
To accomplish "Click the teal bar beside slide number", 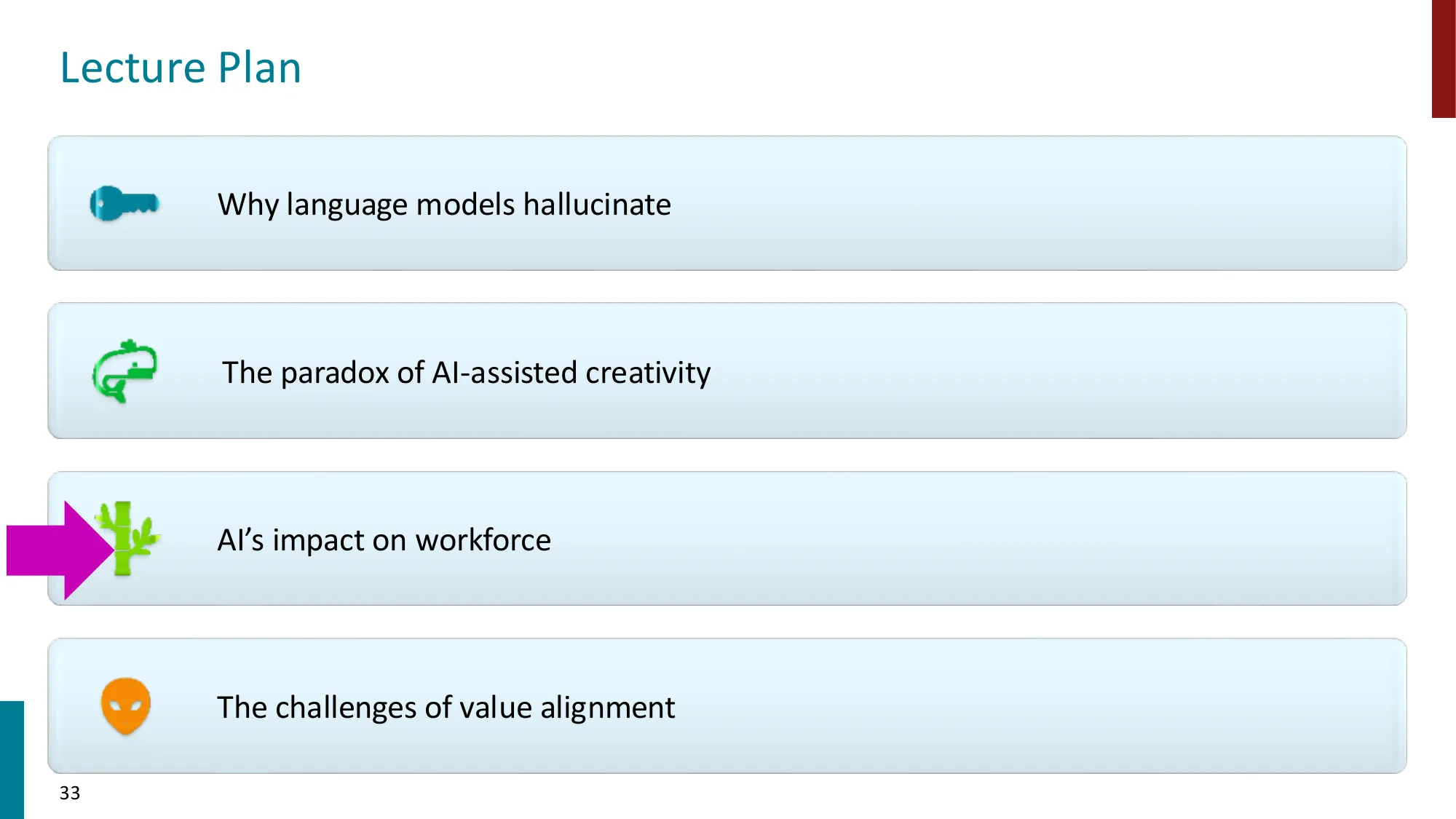I will pos(12,759).
